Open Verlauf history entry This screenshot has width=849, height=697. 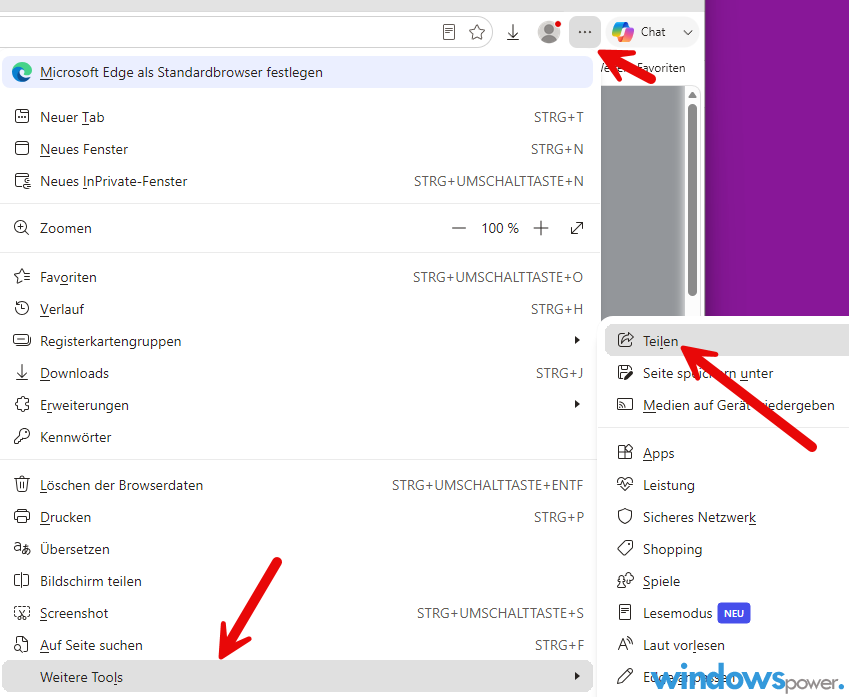click(x=297, y=309)
